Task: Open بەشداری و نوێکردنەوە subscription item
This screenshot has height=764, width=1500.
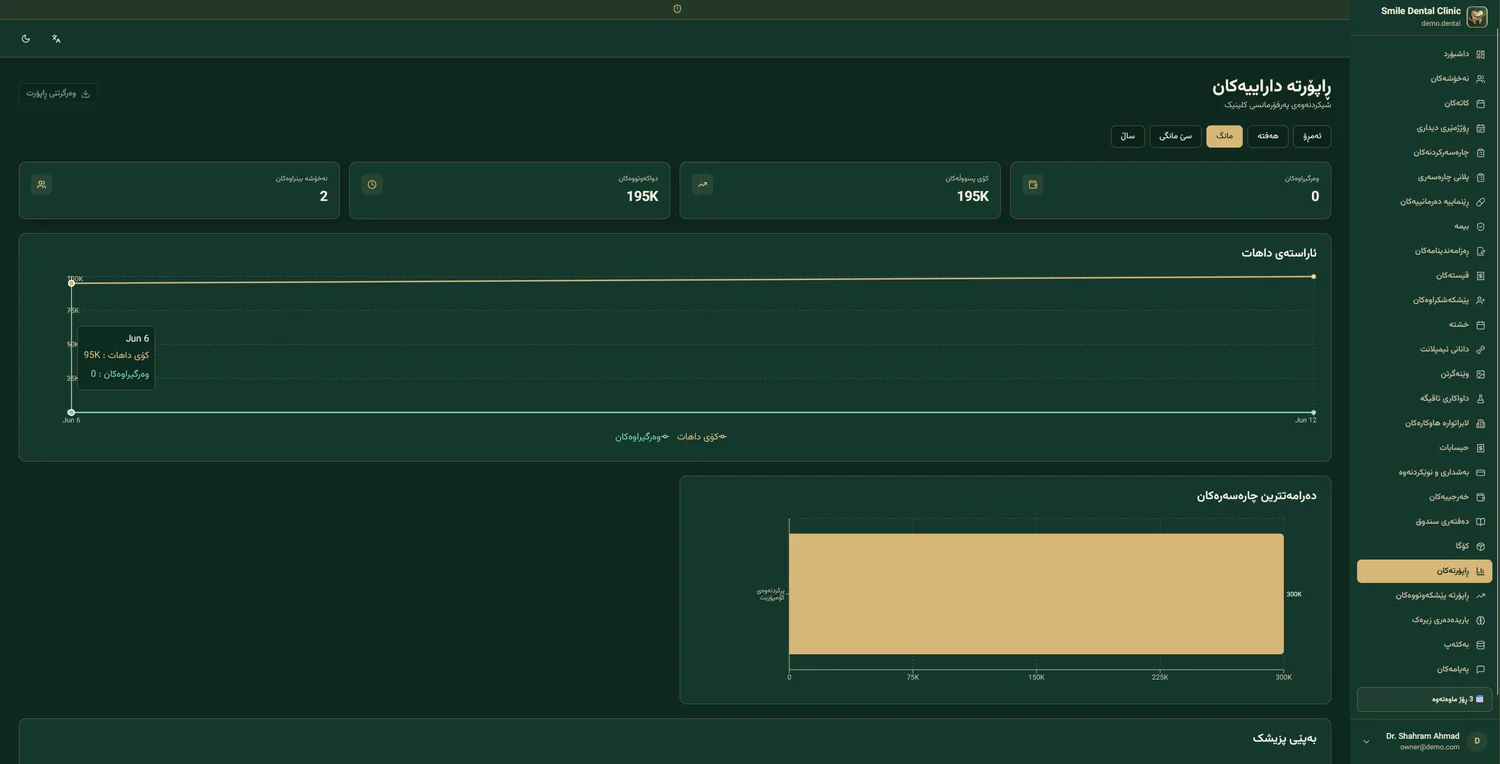Action: (1424, 472)
